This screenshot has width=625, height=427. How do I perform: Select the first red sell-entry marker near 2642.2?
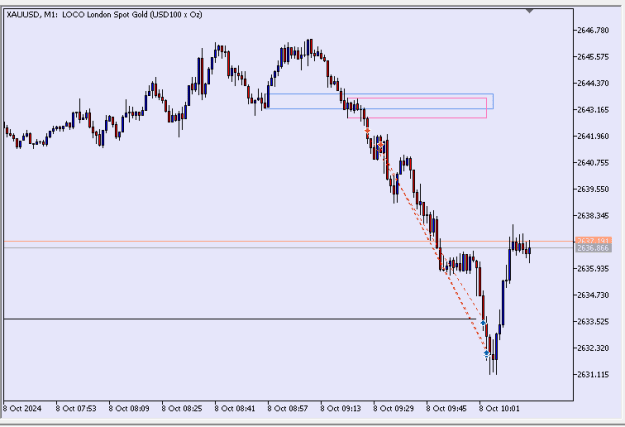click(x=367, y=131)
